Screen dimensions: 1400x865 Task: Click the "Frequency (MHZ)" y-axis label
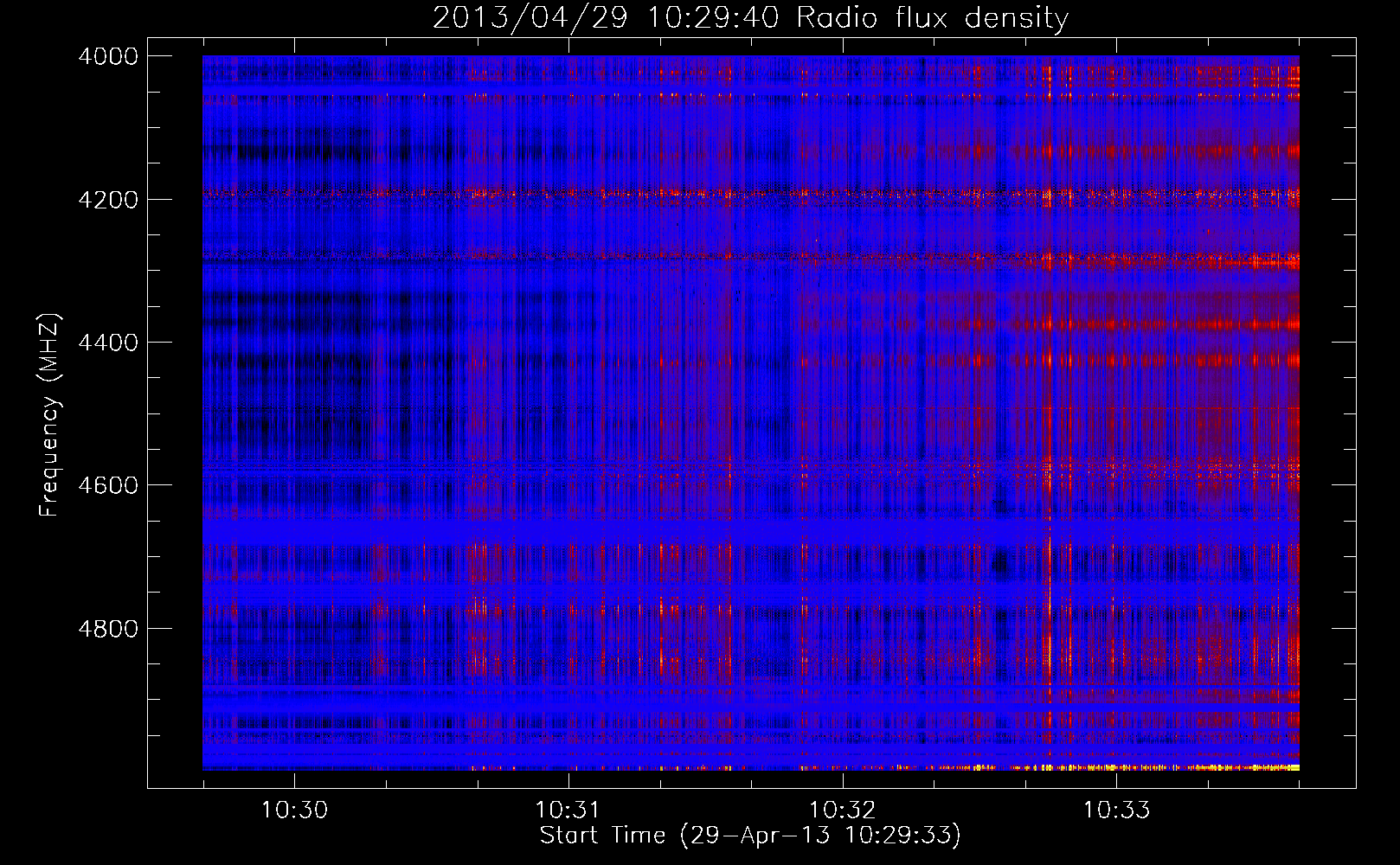(49, 415)
